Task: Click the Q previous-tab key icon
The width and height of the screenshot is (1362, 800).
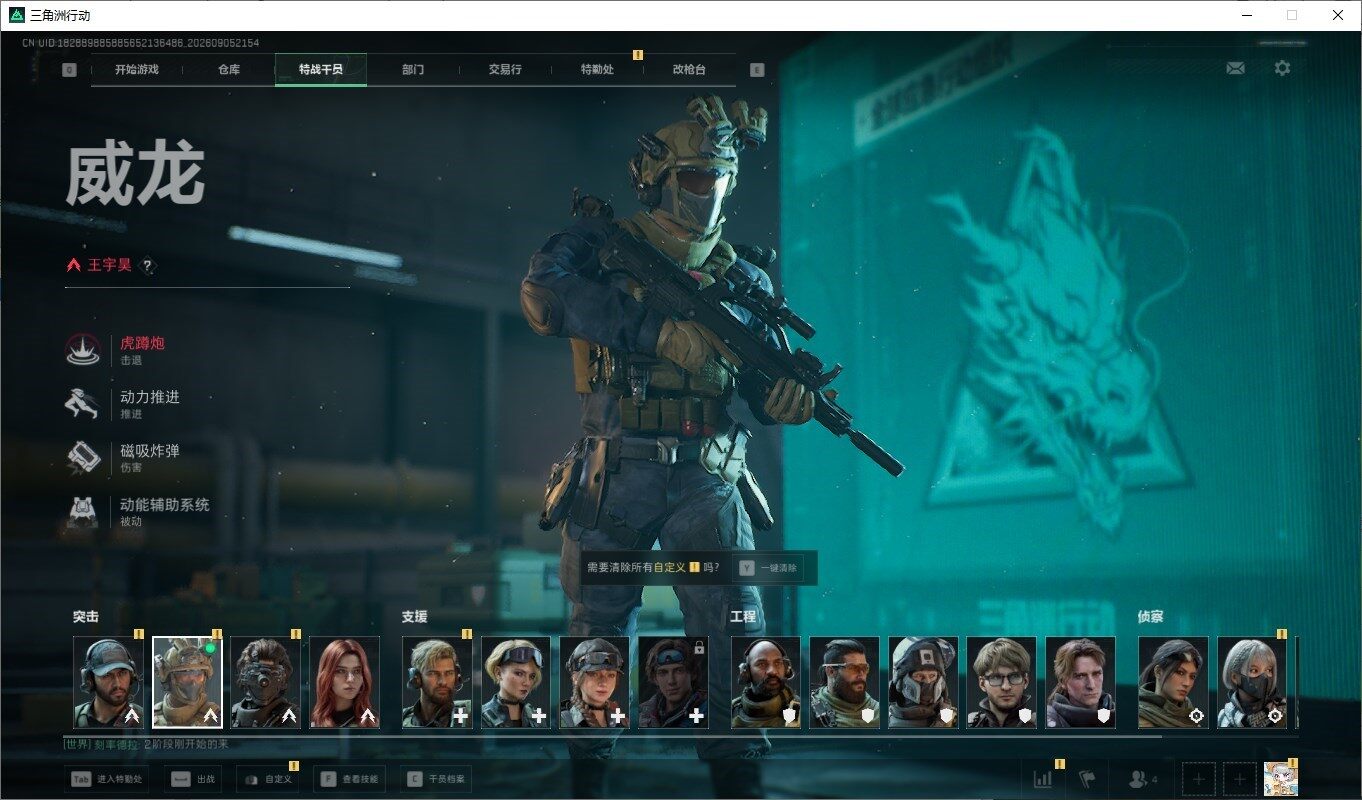Action: pos(69,70)
